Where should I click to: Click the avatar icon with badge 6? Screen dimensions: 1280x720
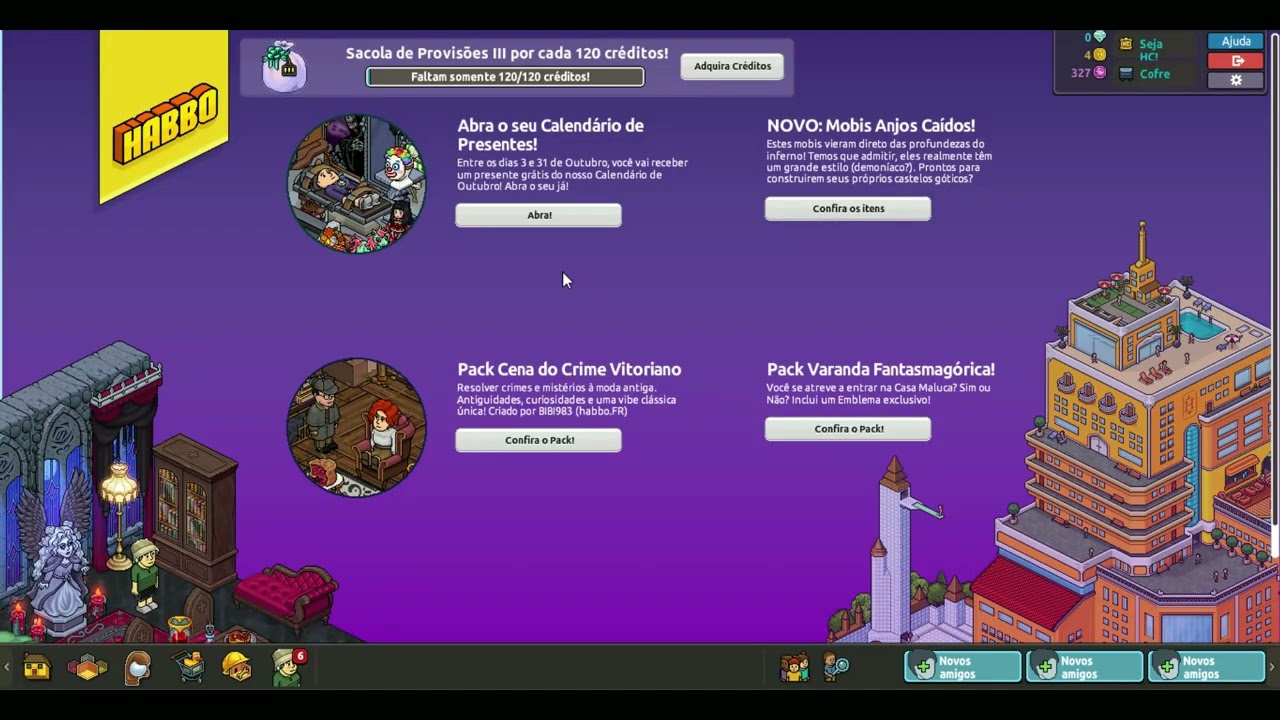tap(287, 667)
